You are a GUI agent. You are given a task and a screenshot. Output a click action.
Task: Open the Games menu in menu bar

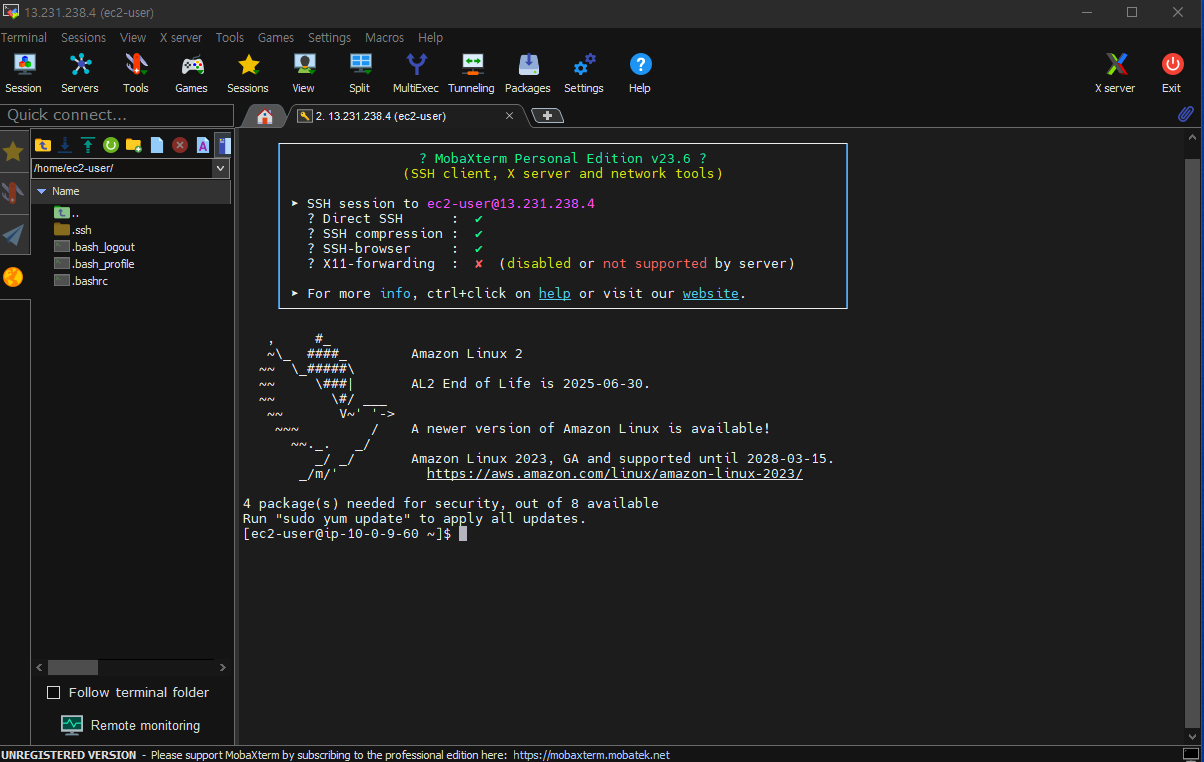(x=276, y=37)
